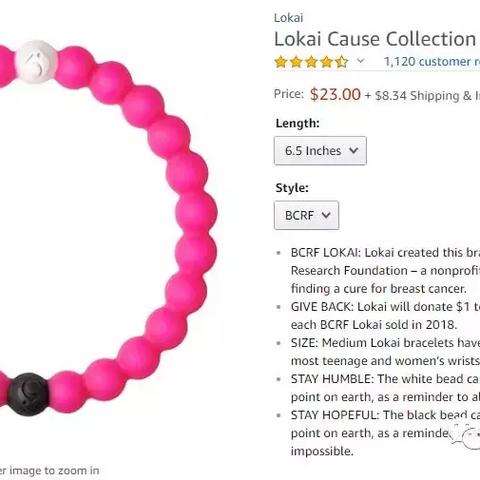480x480 pixels.
Task: Click the STAY HUMBLE bullet description
Action: (x=385, y=388)
